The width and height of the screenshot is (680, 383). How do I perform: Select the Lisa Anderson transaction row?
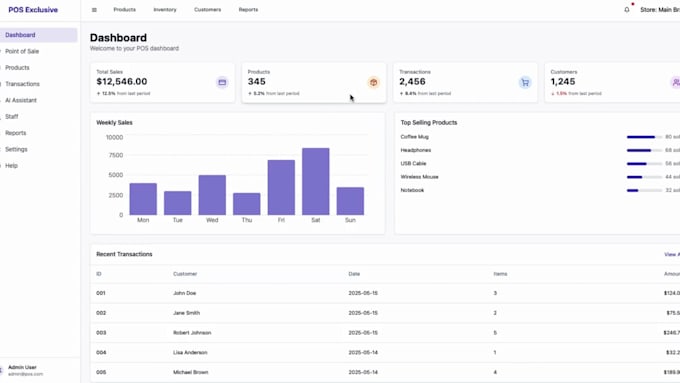tap(385, 353)
